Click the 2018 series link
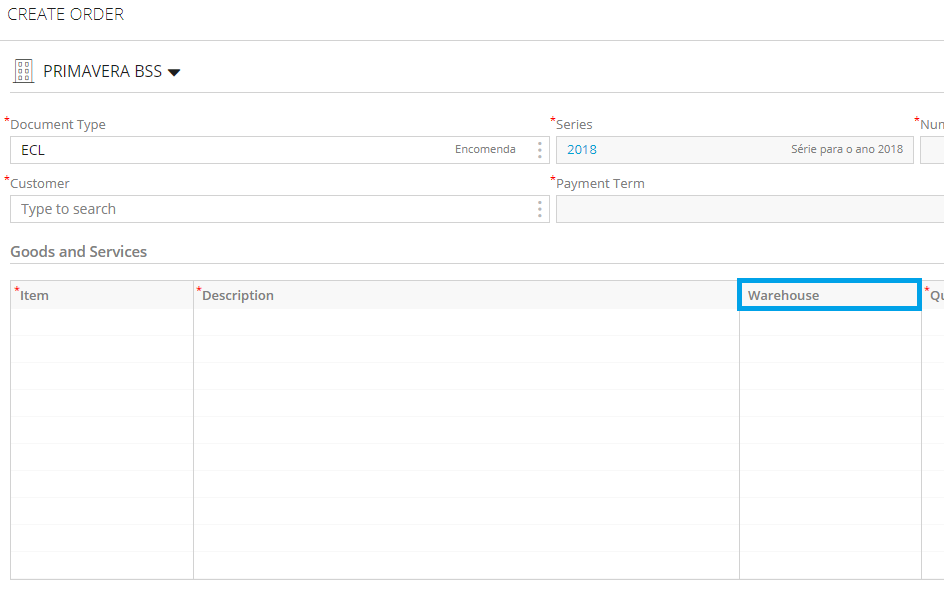Viewport: 944px width, 589px height. pyautogui.click(x=582, y=150)
